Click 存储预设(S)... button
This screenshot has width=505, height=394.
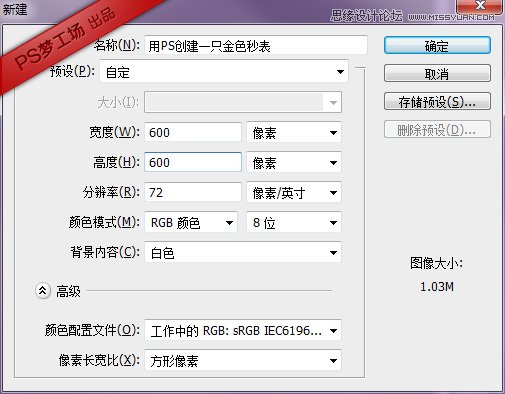(x=437, y=101)
